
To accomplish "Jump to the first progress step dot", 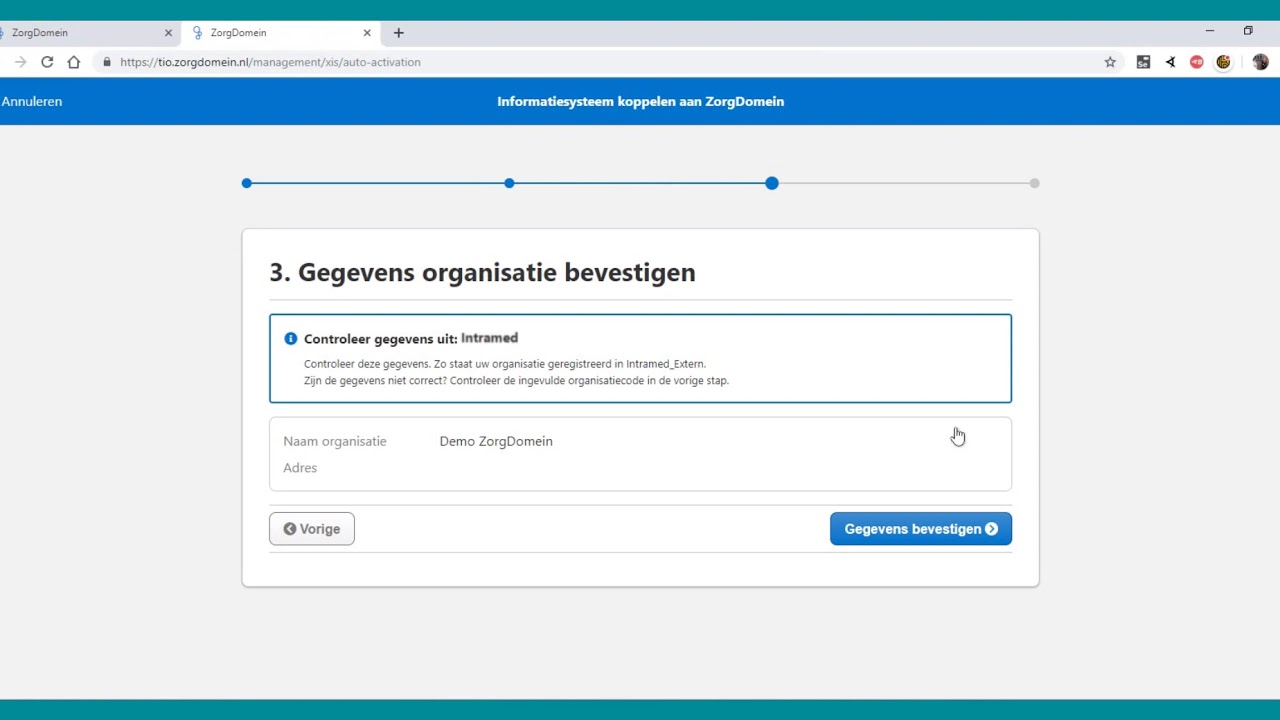I will pyautogui.click(x=247, y=183).
